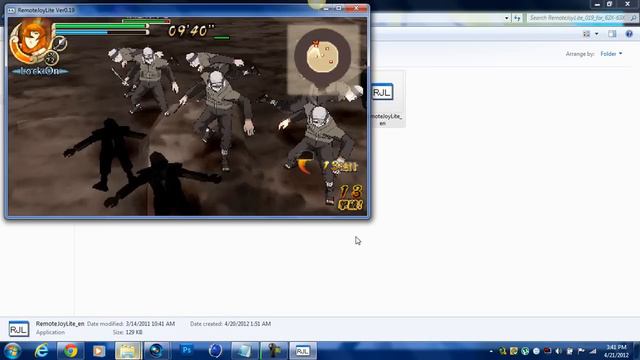Viewport: 640px width, 360px height.
Task: Open the blue globe taskbar icon
Action: (215, 351)
